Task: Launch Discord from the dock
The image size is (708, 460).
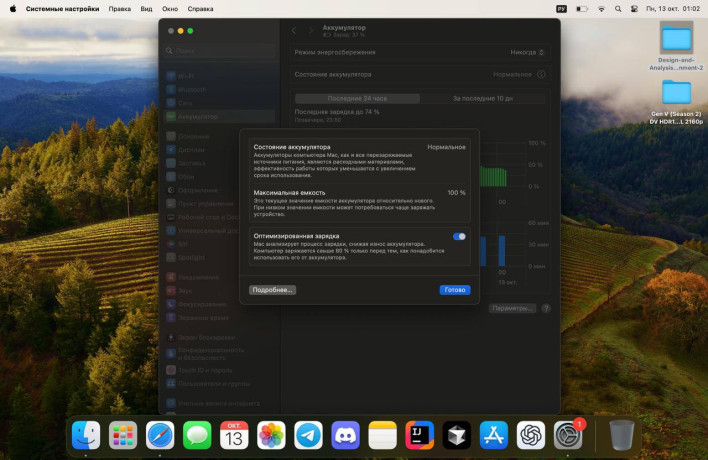Action: pyautogui.click(x=346, y=435)
